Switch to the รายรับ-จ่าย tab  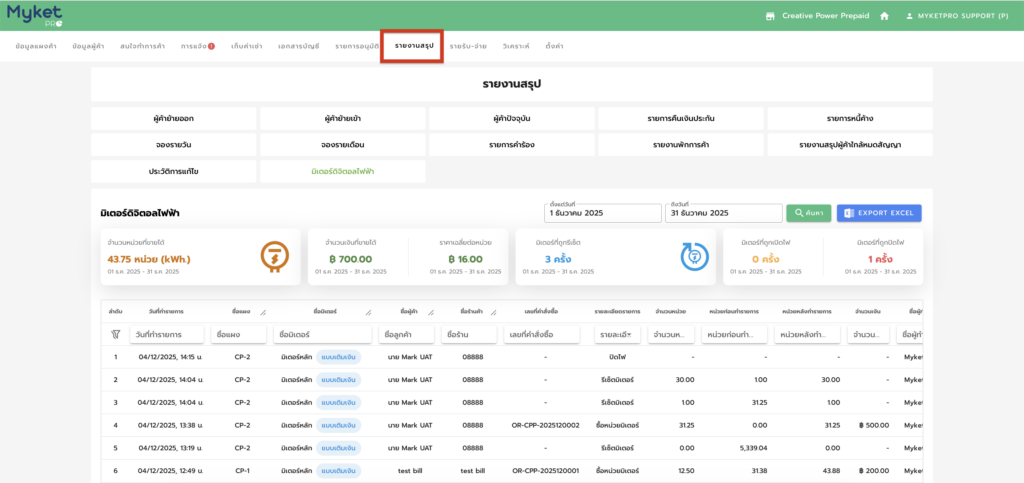[469, 47]
